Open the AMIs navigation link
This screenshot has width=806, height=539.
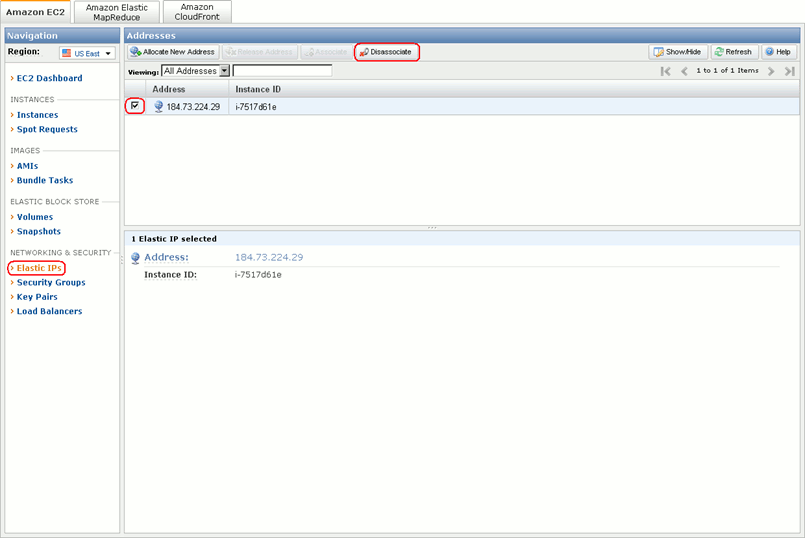click(x=27, y=166)
